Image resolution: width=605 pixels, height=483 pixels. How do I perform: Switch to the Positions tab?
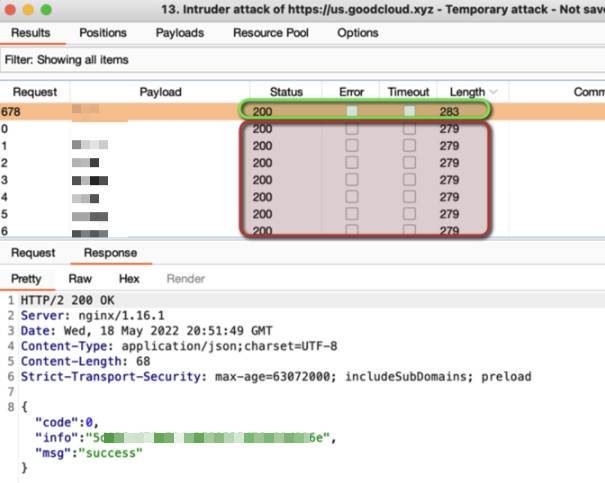click(103, 33)
